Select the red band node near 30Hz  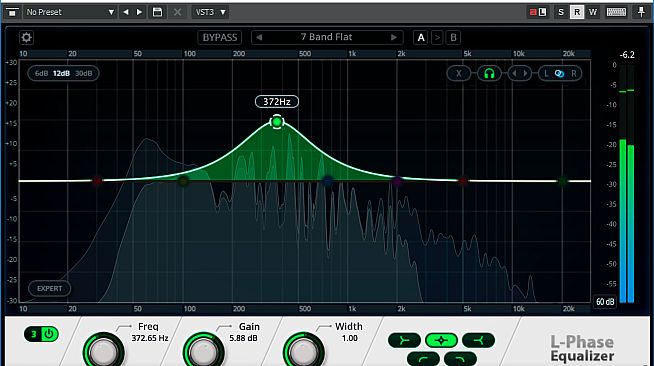coord(97,181)
